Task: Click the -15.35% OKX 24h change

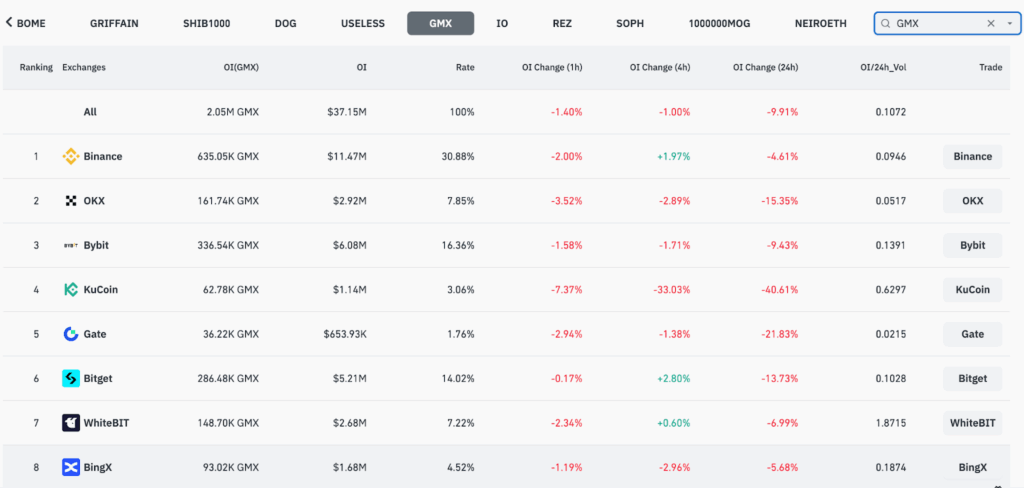Action: 779,201
